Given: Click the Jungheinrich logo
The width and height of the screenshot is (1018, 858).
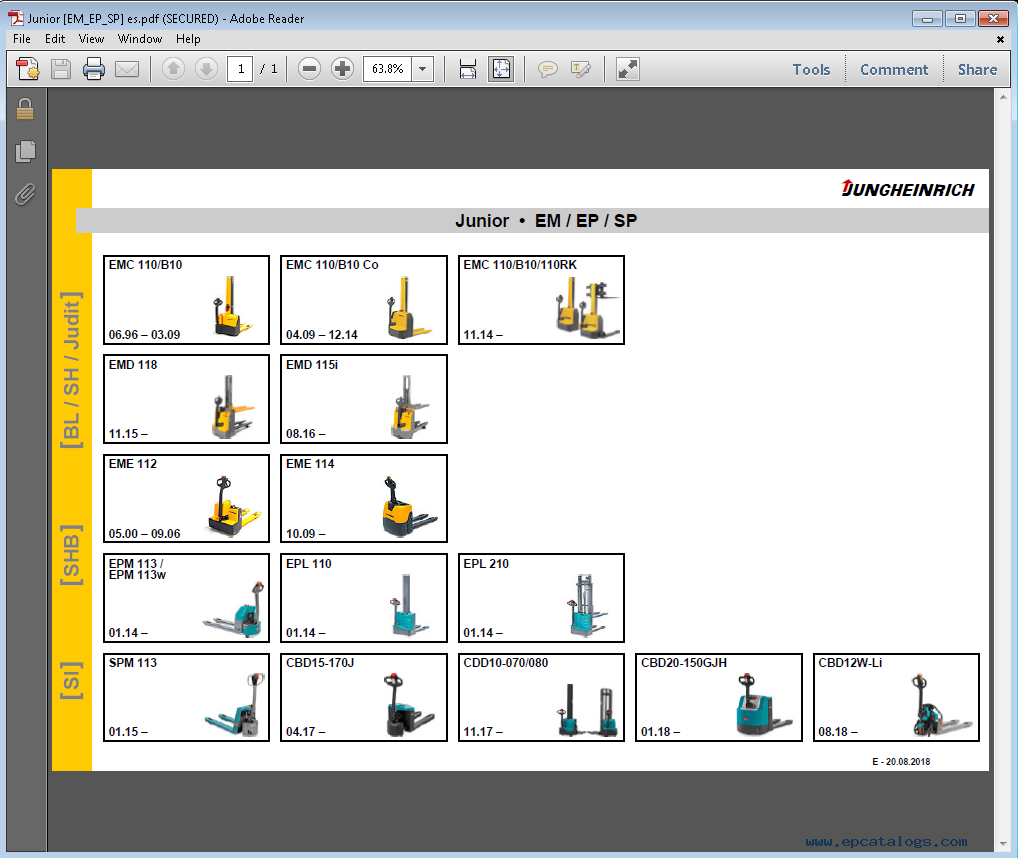Looking at the screenshot, I should click(908, 189).
